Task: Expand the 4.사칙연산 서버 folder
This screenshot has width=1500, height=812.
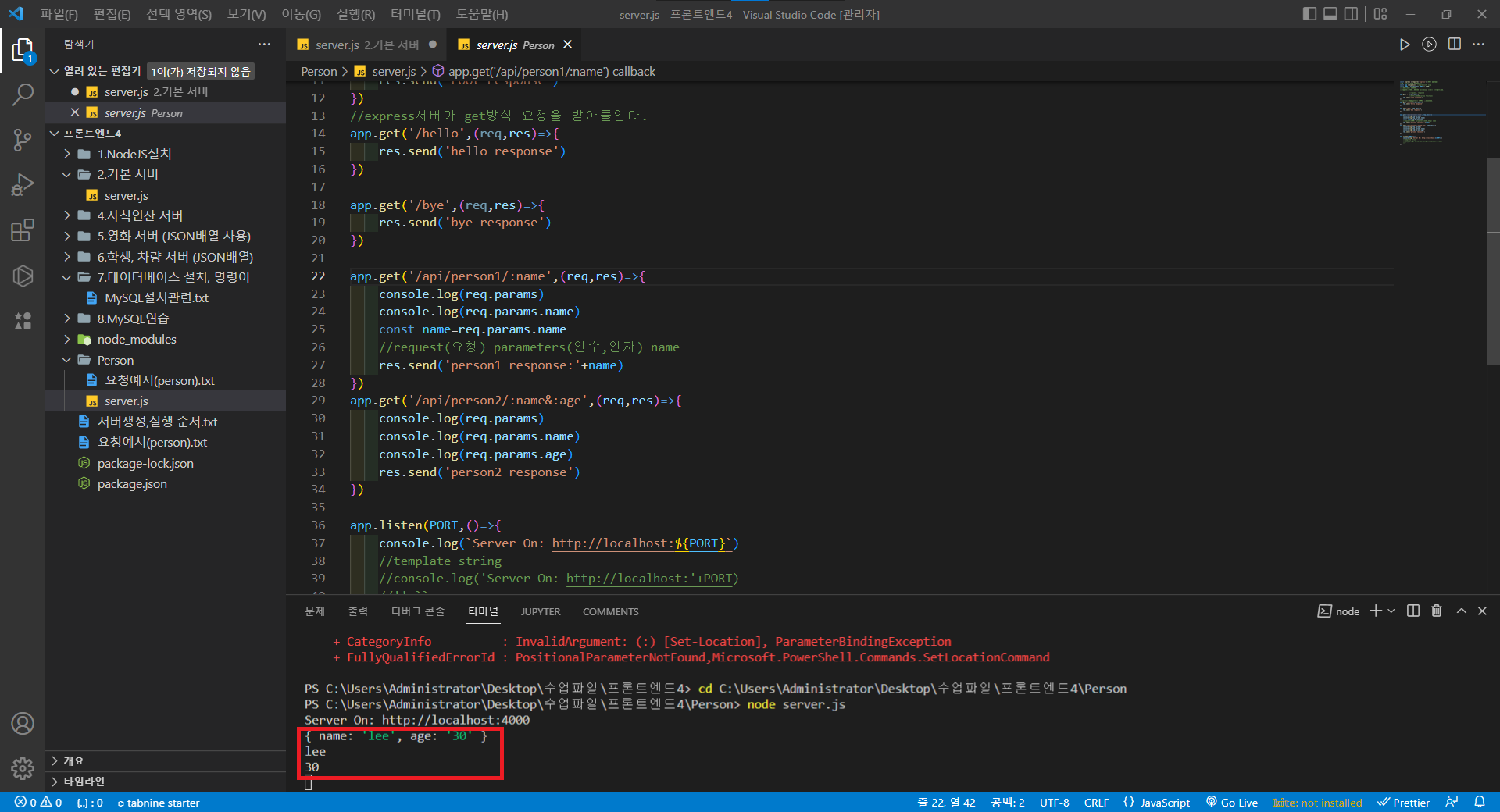Action: [x=67, y=215]
